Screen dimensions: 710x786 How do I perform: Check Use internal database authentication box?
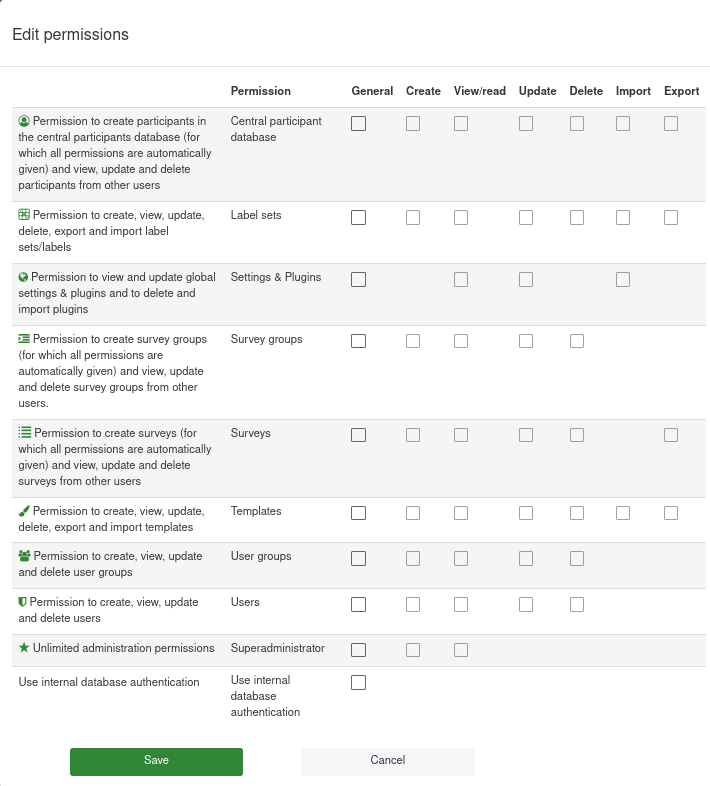(359, 683)
